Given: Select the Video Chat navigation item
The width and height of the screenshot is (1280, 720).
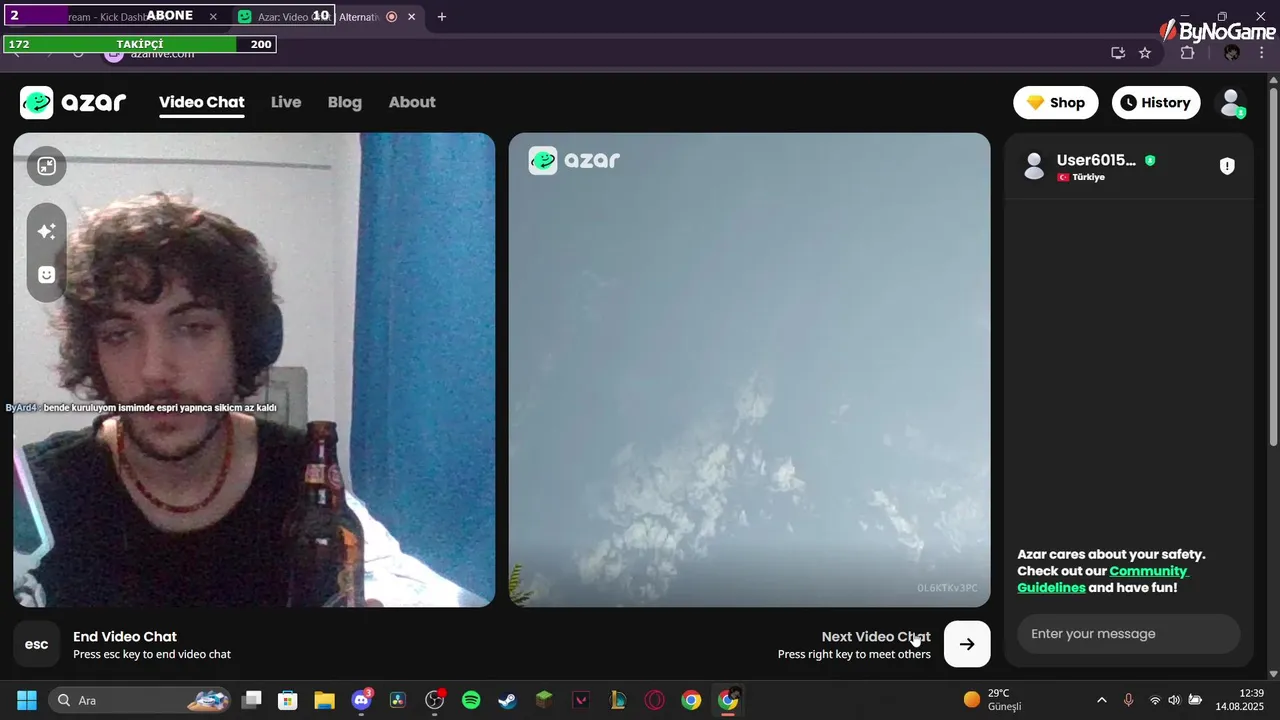Looking at the screenshot, I should [202, 102].
